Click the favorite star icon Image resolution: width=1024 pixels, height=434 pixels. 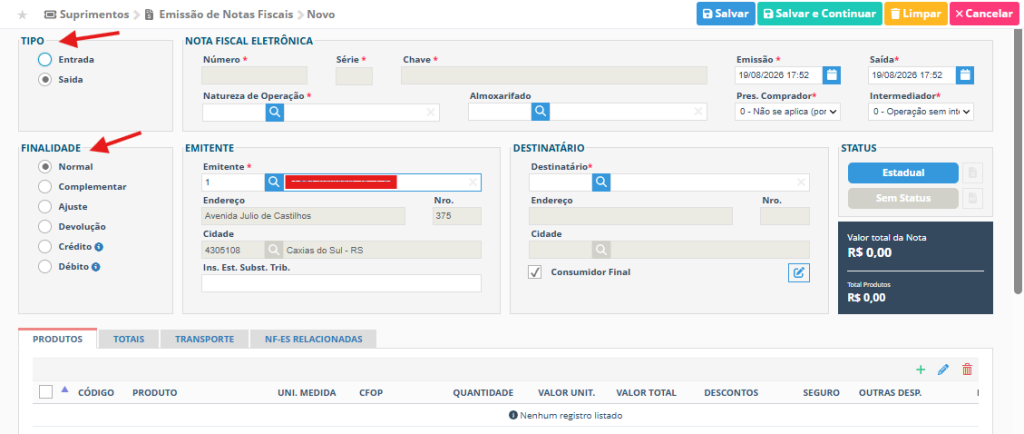(x=24, y=14)
